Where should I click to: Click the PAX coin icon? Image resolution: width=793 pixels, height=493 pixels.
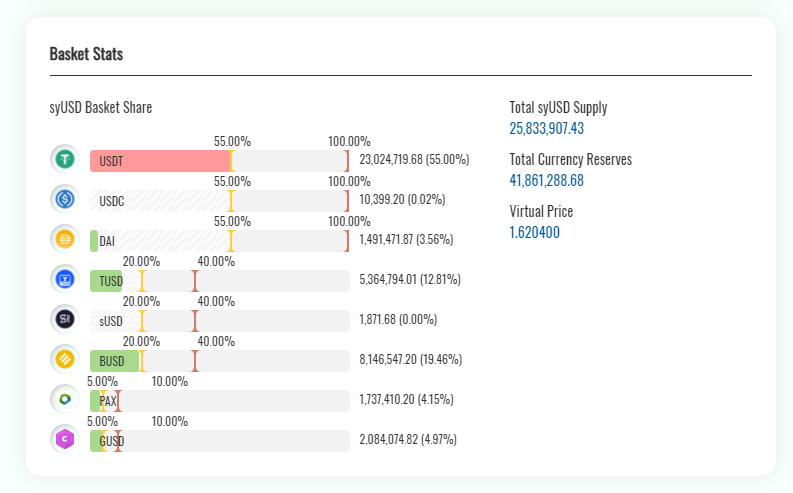(x=64, y=399)
